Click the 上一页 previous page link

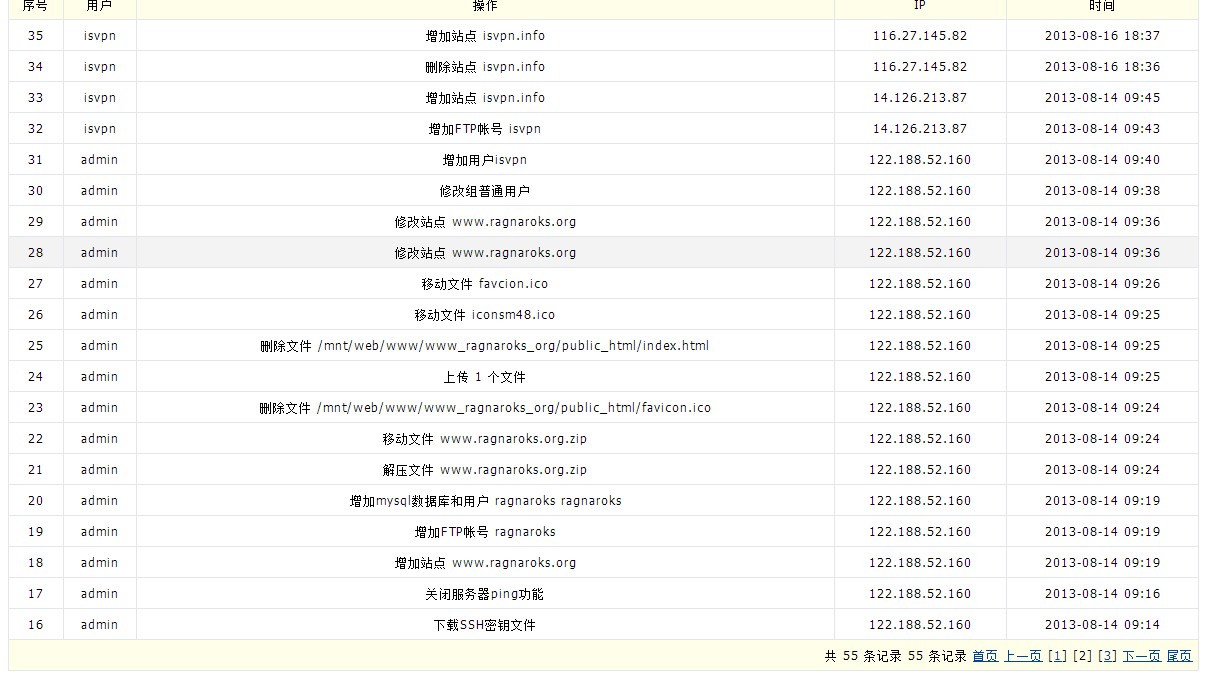click(1022, 656)
